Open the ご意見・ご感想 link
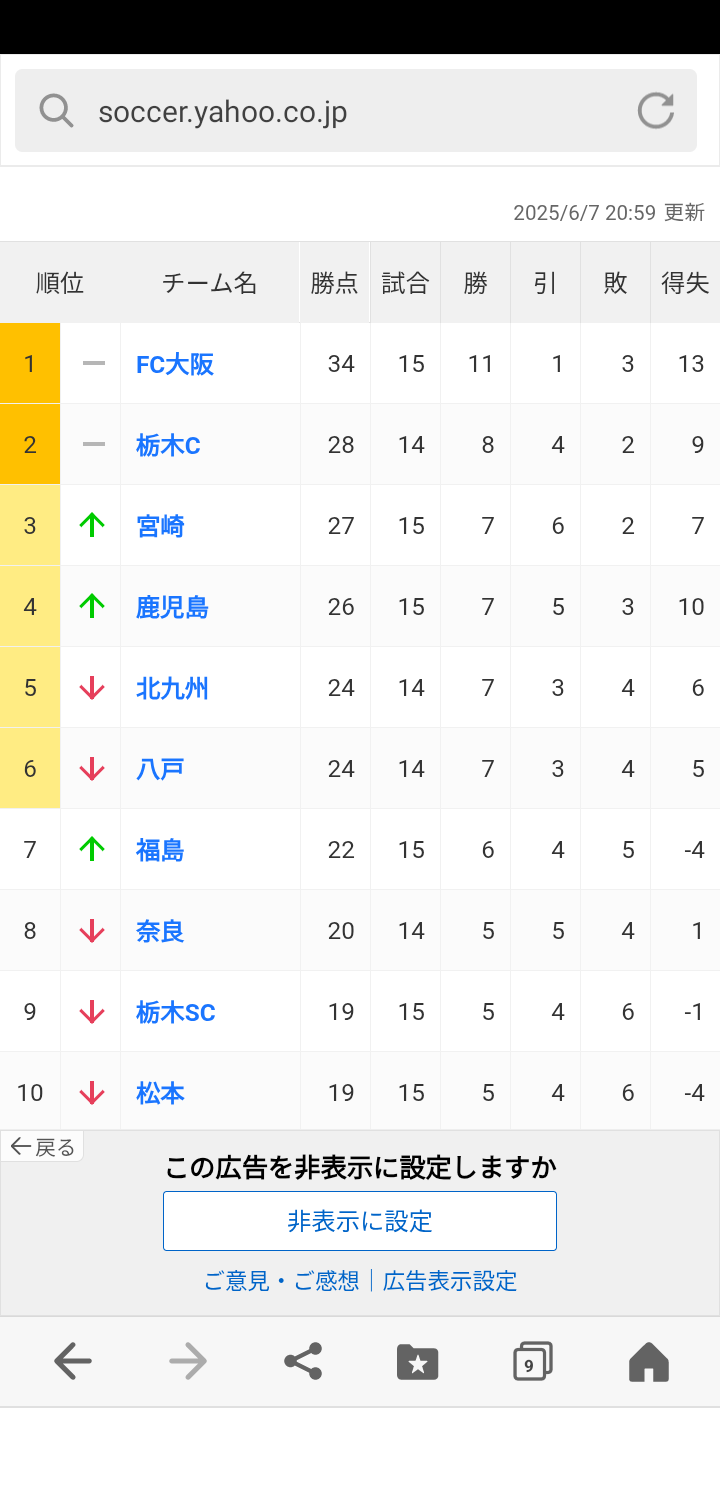 click(x=281, y=1281)
